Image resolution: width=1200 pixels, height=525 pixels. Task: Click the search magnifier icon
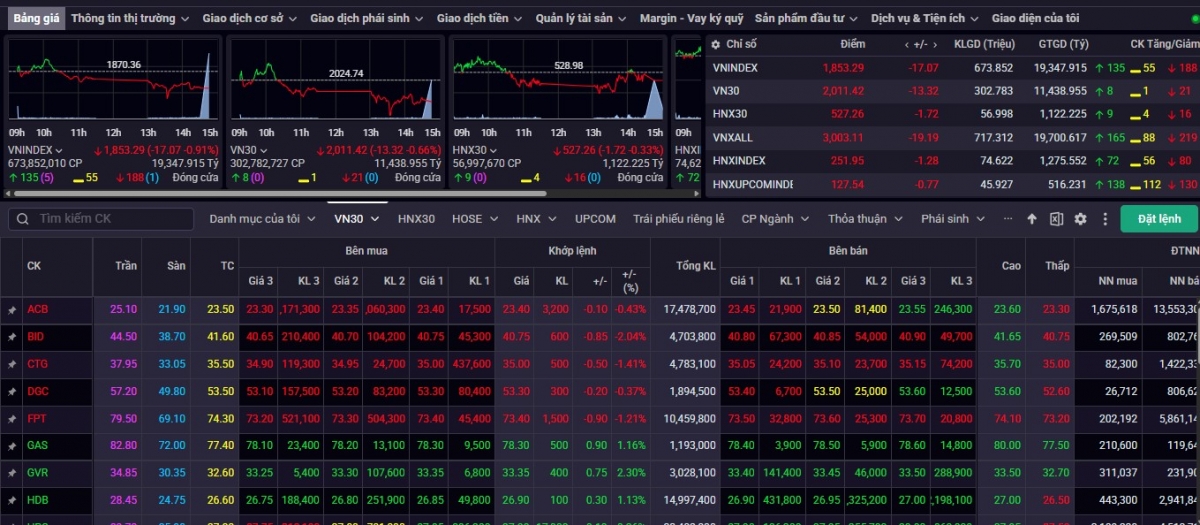(22, 219)
